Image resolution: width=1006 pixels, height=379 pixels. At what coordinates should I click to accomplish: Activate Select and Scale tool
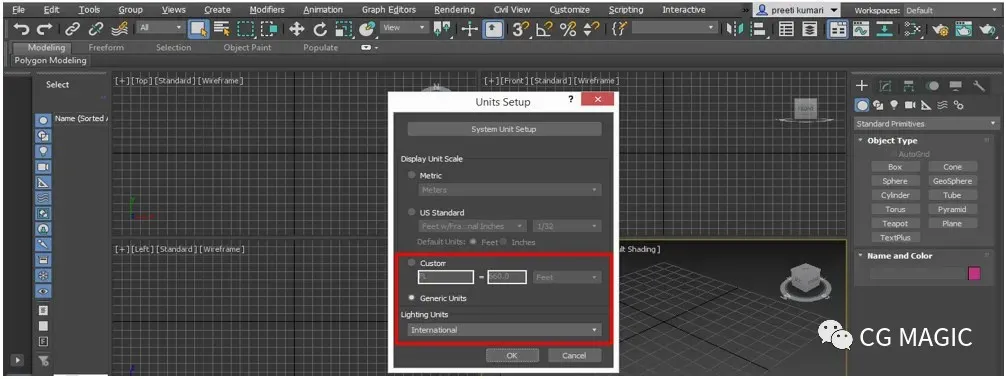click(344, 29)
